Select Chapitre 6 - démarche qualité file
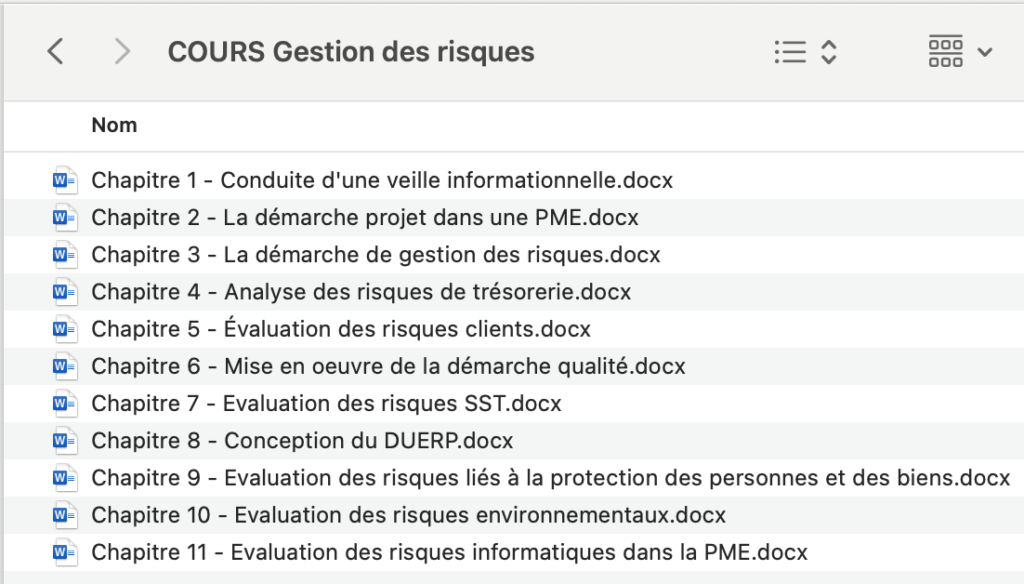Image resolution: width=1024 pixels, height=584 pixels. coord(514,366)
